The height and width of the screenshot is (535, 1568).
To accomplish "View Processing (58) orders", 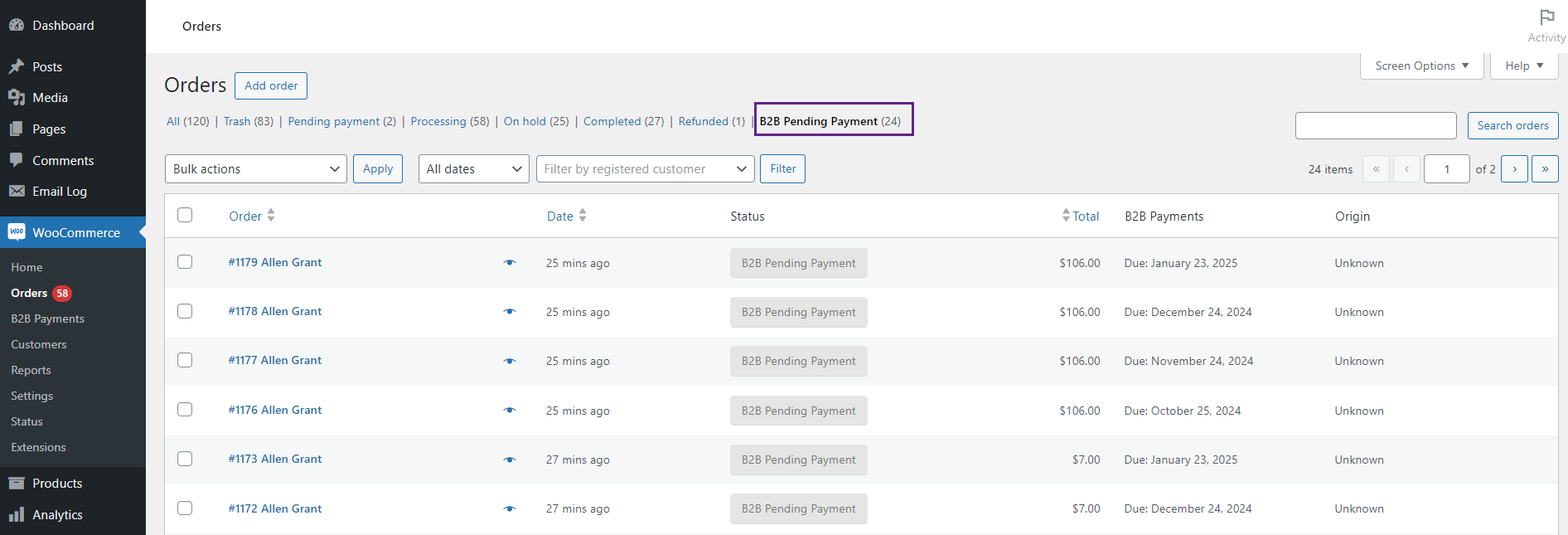I will tap(450, 121).
